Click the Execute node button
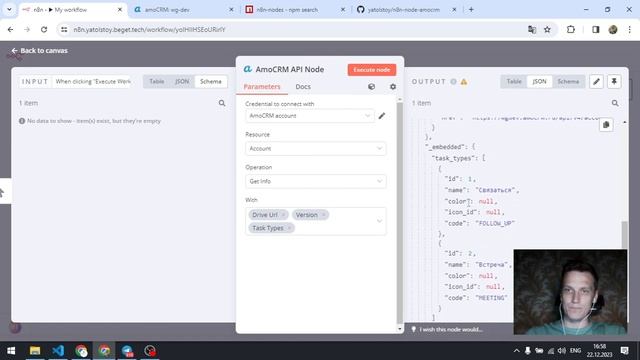Screen dimensions: 640x360 click(x=371, y=70)
